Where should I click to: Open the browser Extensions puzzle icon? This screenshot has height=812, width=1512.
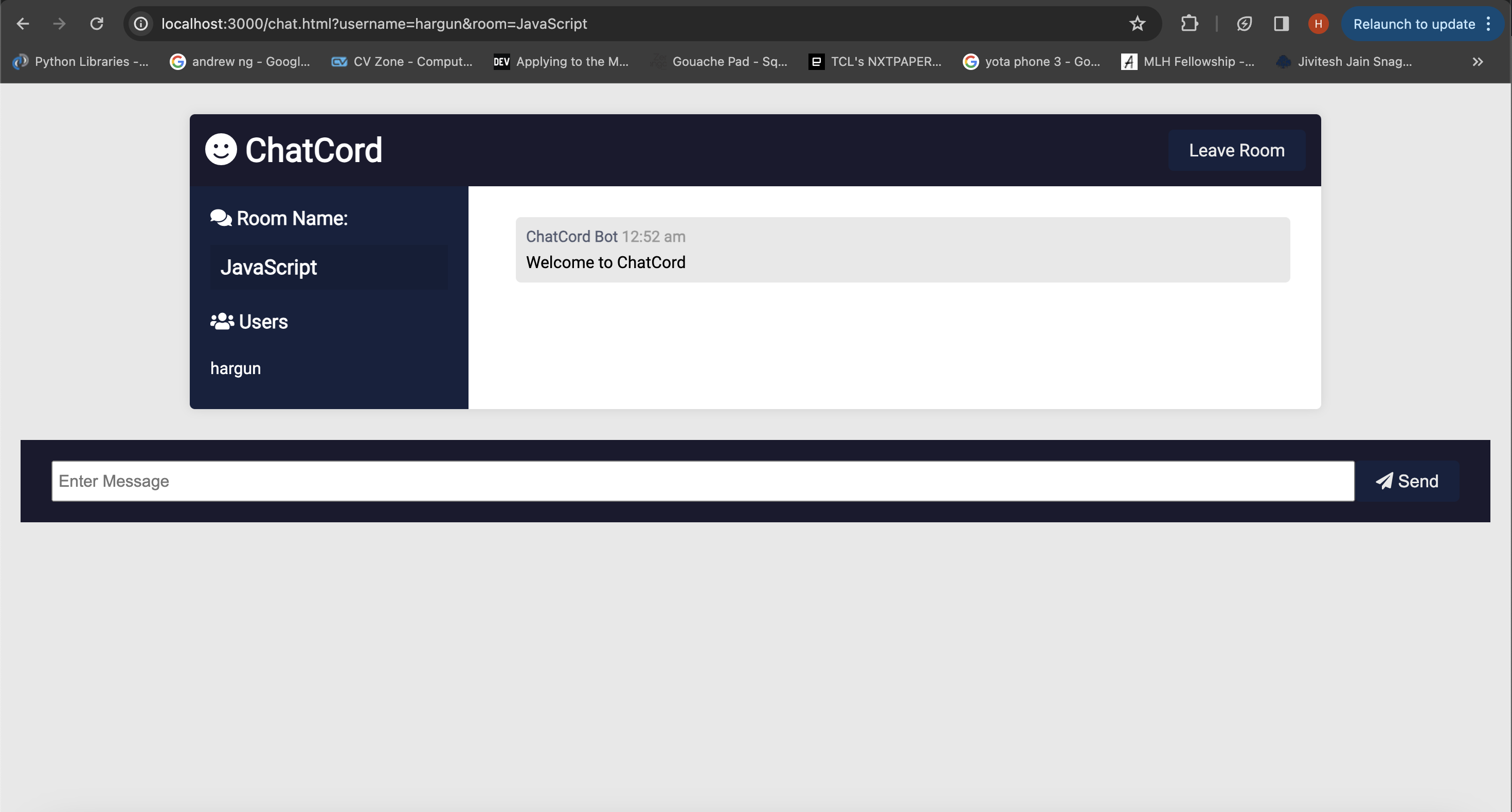1189,24
